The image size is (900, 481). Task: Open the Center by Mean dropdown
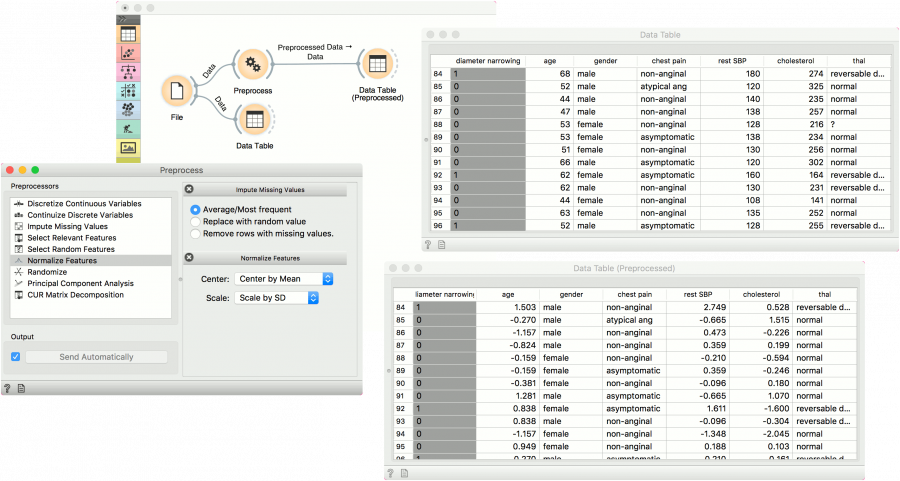(284, 278)
